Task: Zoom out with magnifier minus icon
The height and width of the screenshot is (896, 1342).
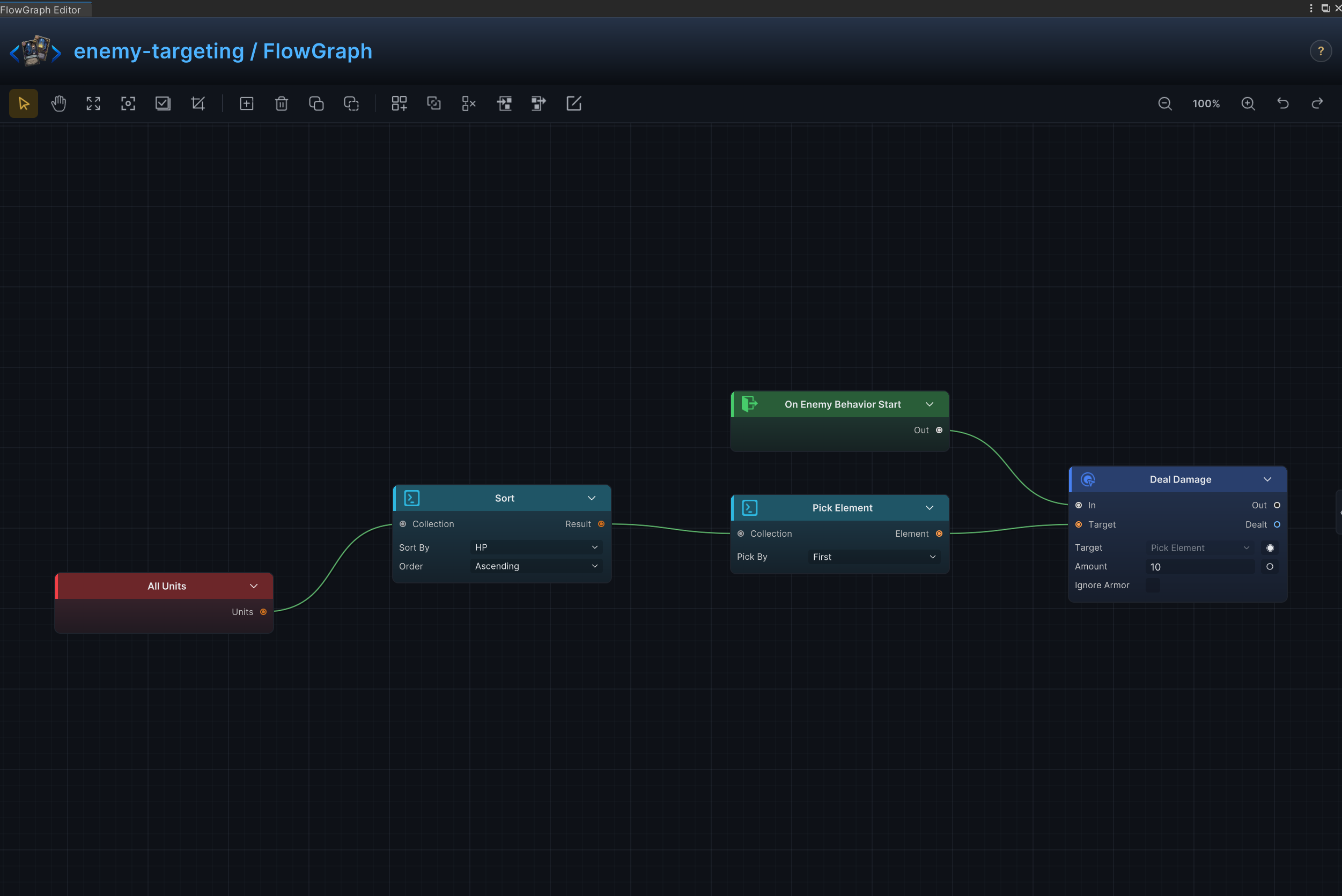Action: [1165, 103]
